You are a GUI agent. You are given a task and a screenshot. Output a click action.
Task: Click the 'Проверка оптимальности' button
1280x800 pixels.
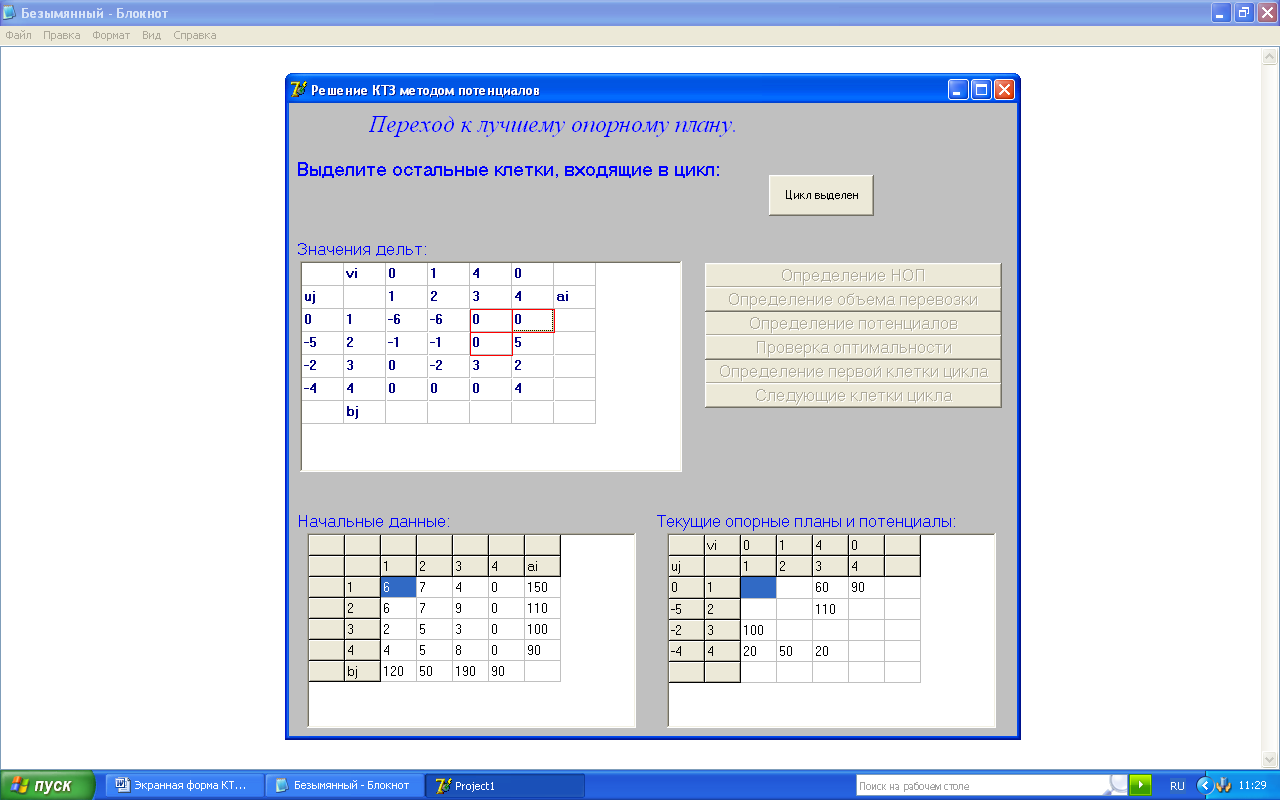[853, 347]
